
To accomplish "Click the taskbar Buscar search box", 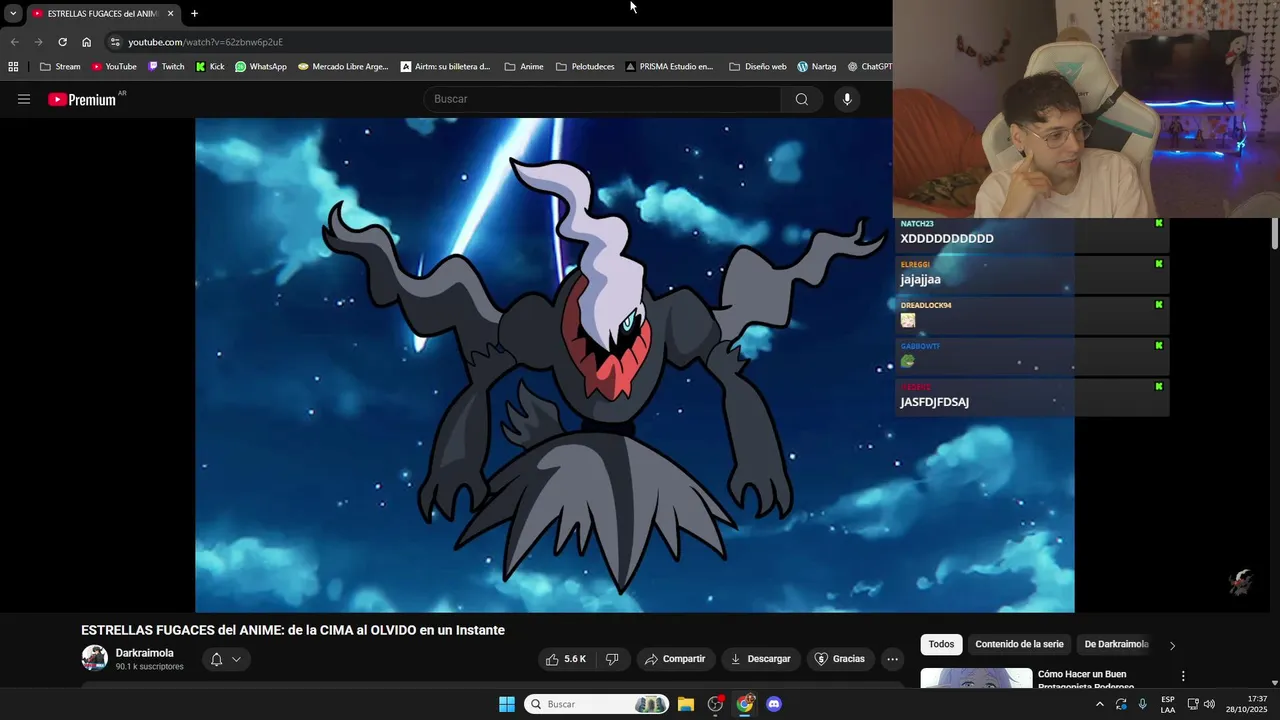I will 597,704.
